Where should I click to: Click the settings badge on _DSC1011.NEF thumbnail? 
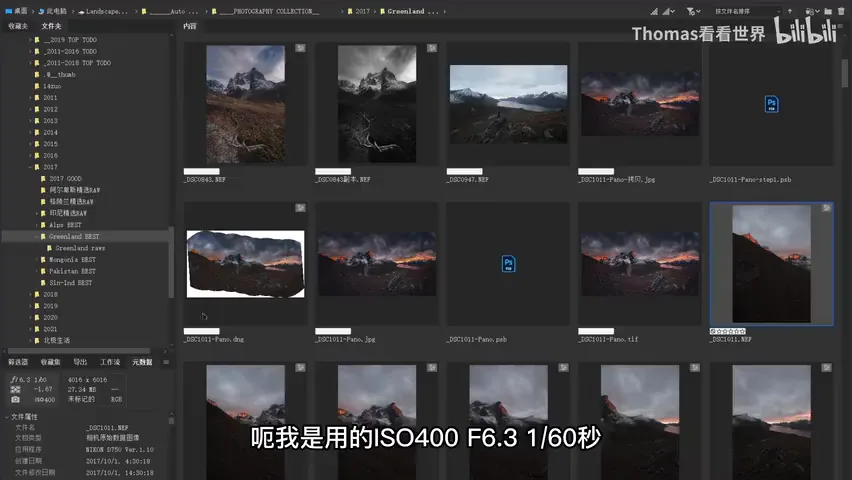[826, 208]
